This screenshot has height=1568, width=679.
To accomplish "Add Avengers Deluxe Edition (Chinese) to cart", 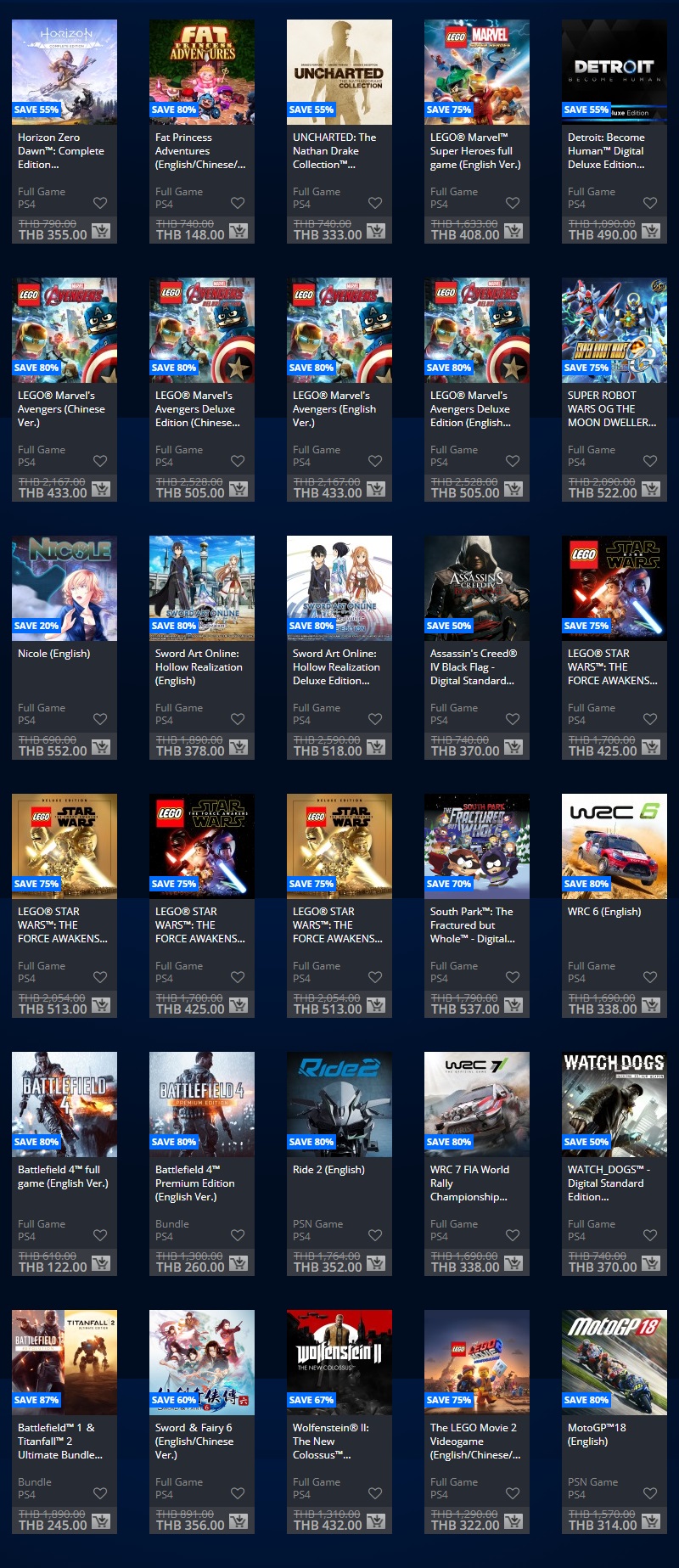I will (238, 489).
